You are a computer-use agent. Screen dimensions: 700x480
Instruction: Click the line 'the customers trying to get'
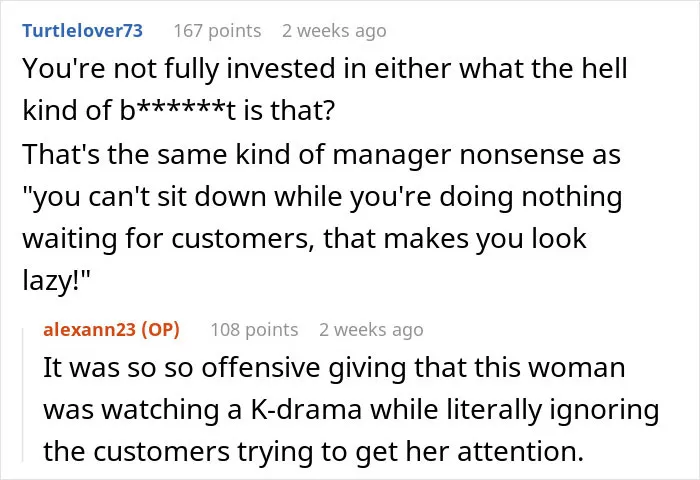pyautogui.click(x=313, y=451)
